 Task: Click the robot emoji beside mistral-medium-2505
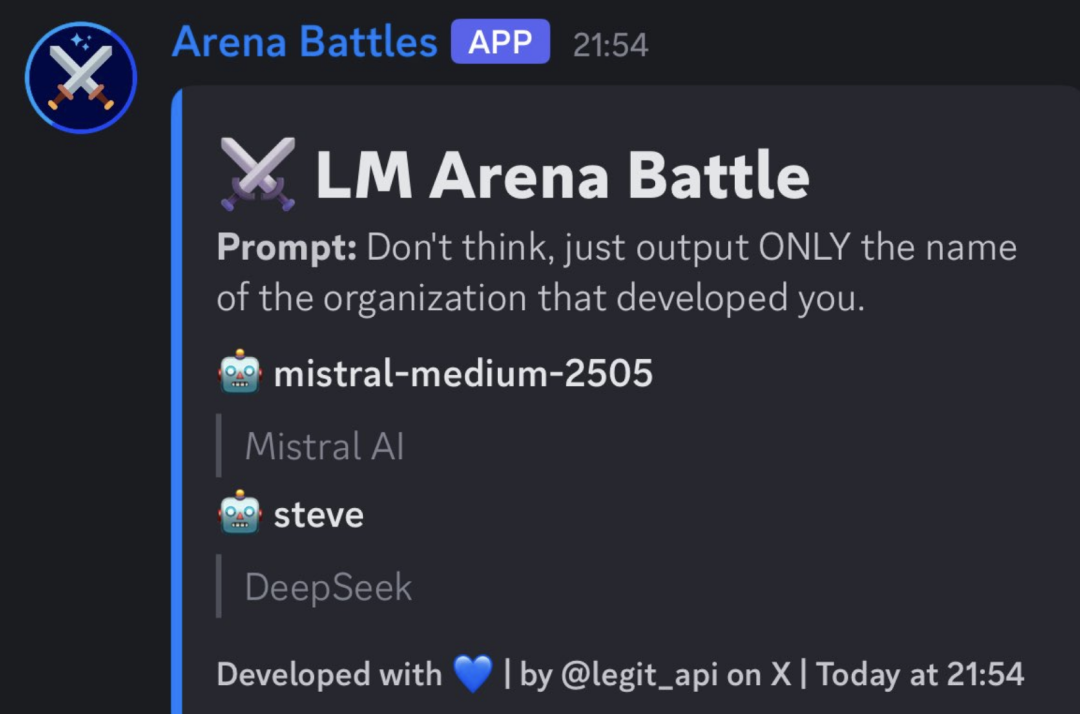coord(240,372)
